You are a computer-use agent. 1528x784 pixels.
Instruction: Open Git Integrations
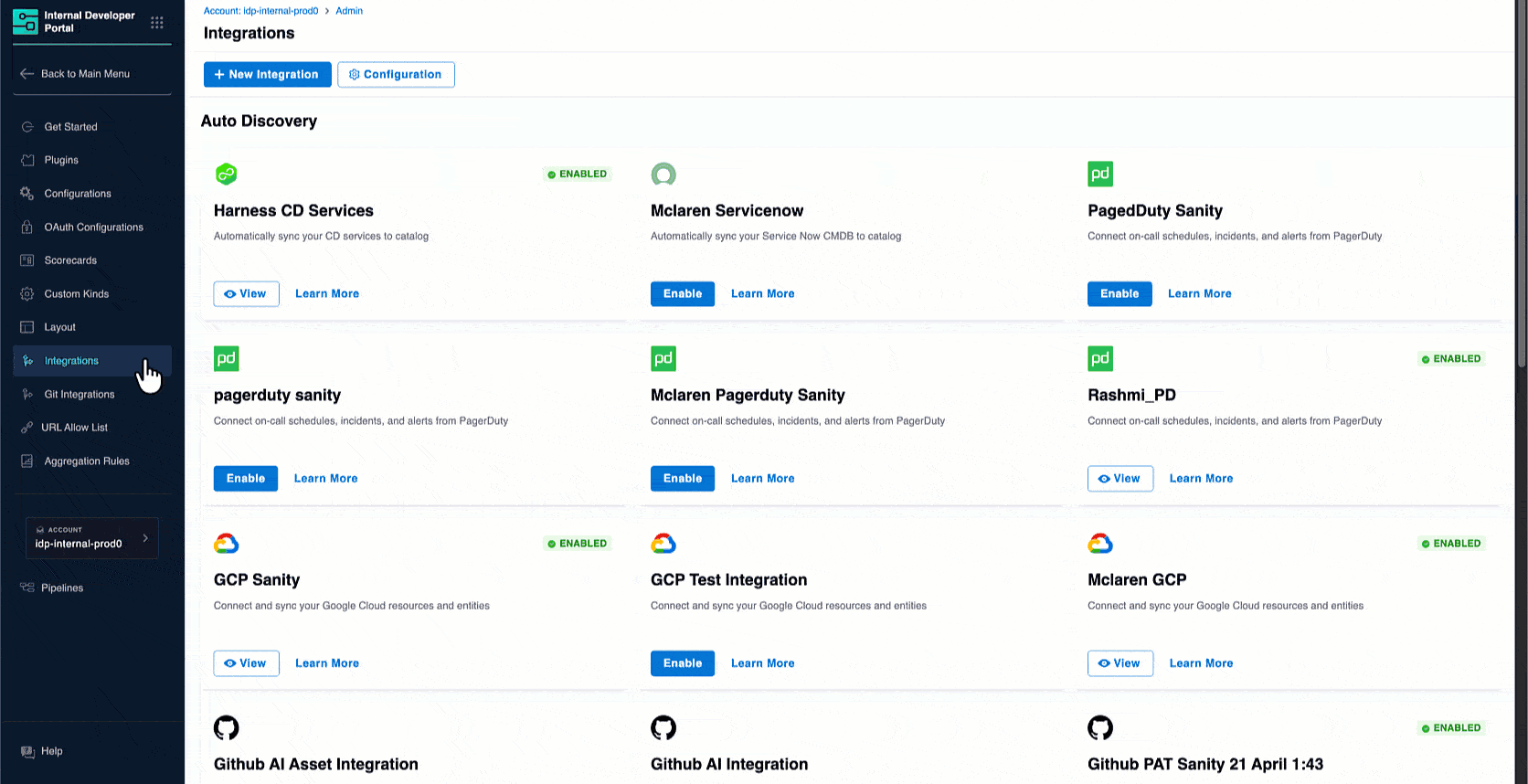coord(80,395)
